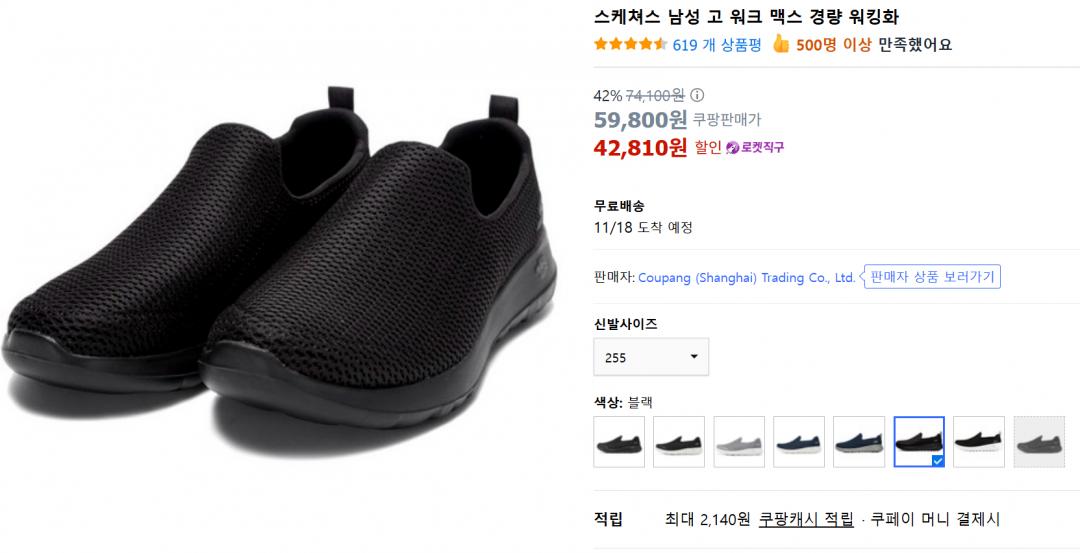Click the 쿠팡캐시 적립 link

[x=806, y=519]
